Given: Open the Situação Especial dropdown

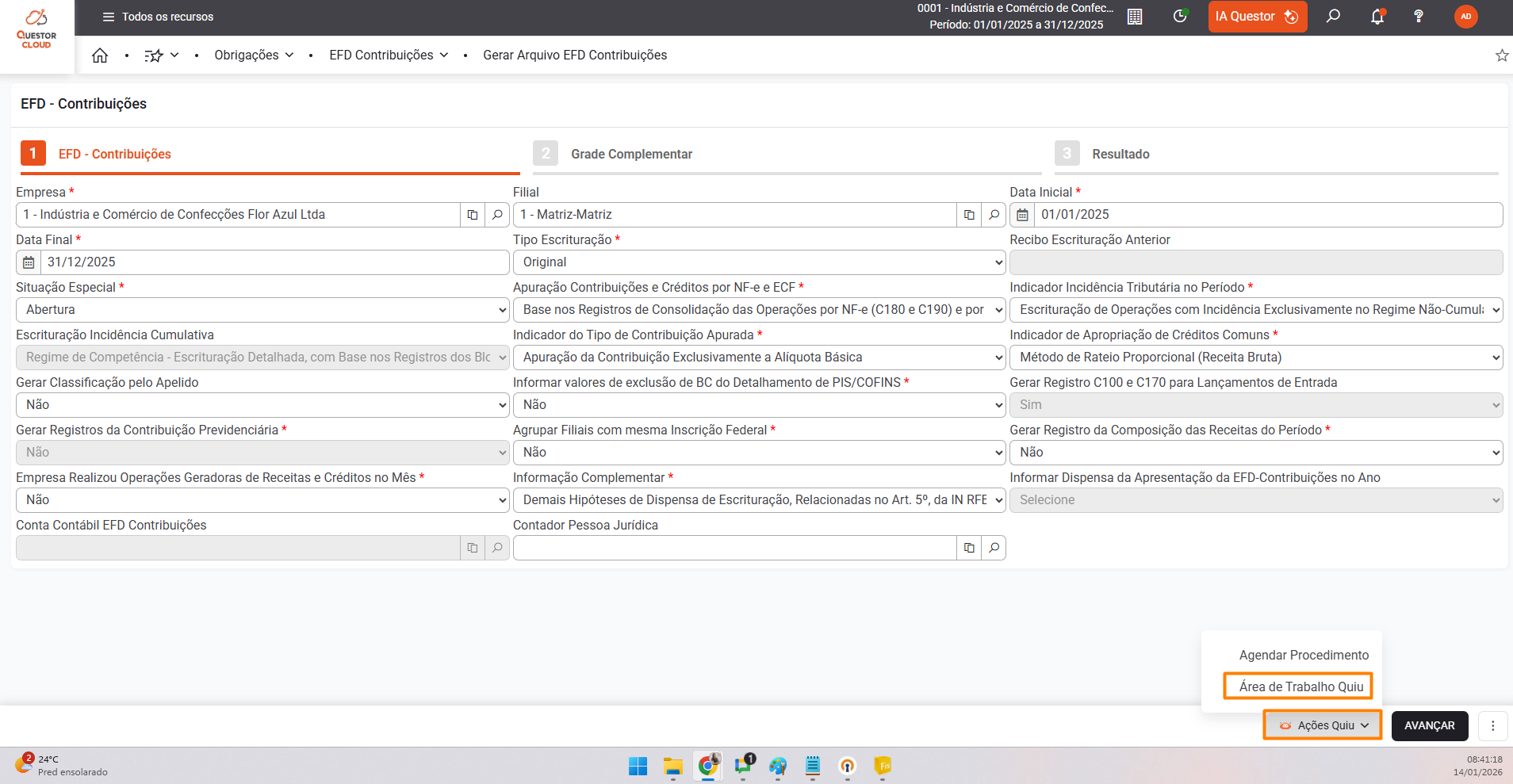Looking at the screenshot, I should tap(262, 310).
